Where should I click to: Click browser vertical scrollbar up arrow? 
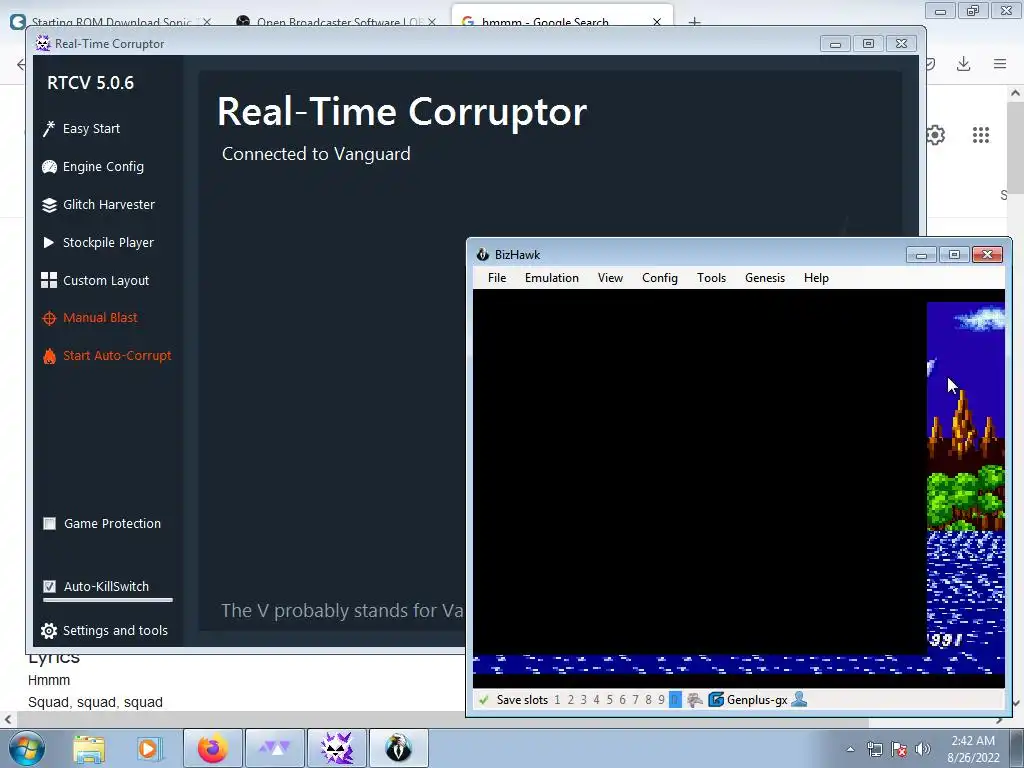pos(1016,93)
